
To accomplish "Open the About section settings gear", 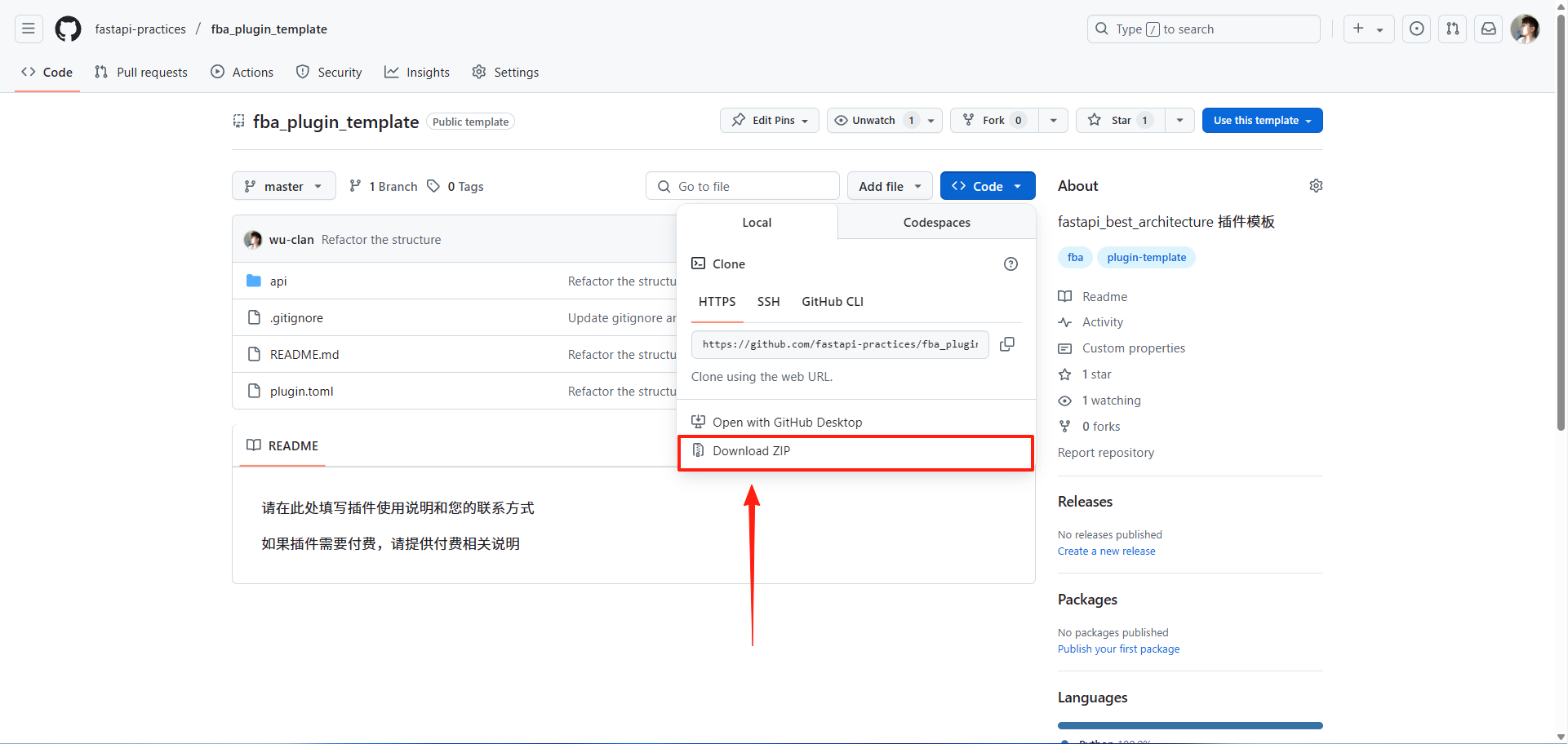I will pos(1315,186).
